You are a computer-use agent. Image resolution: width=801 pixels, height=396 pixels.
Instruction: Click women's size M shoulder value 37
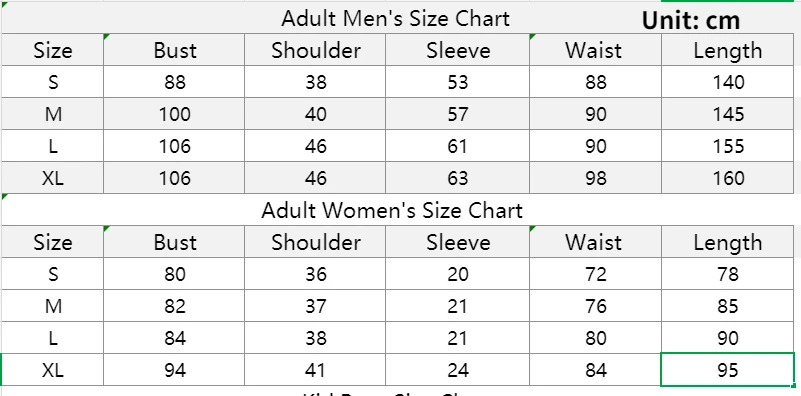[315, 306]
